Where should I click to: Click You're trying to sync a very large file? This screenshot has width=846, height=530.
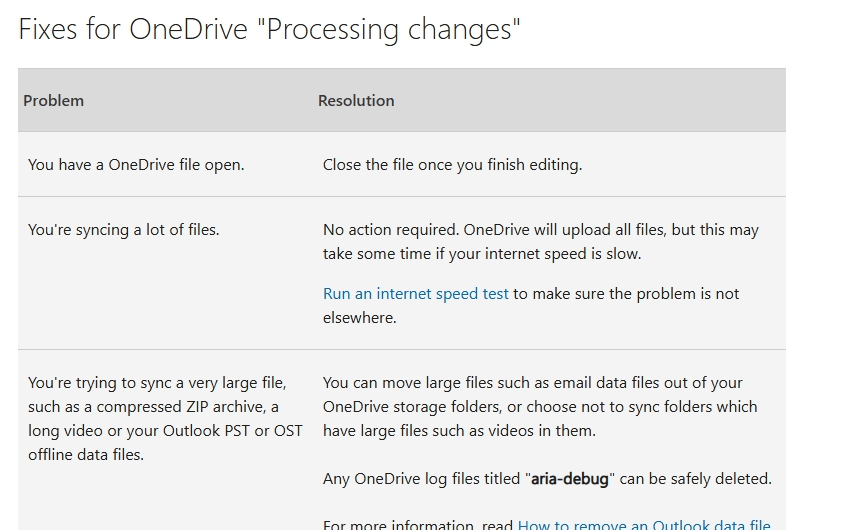coord(157,383)
